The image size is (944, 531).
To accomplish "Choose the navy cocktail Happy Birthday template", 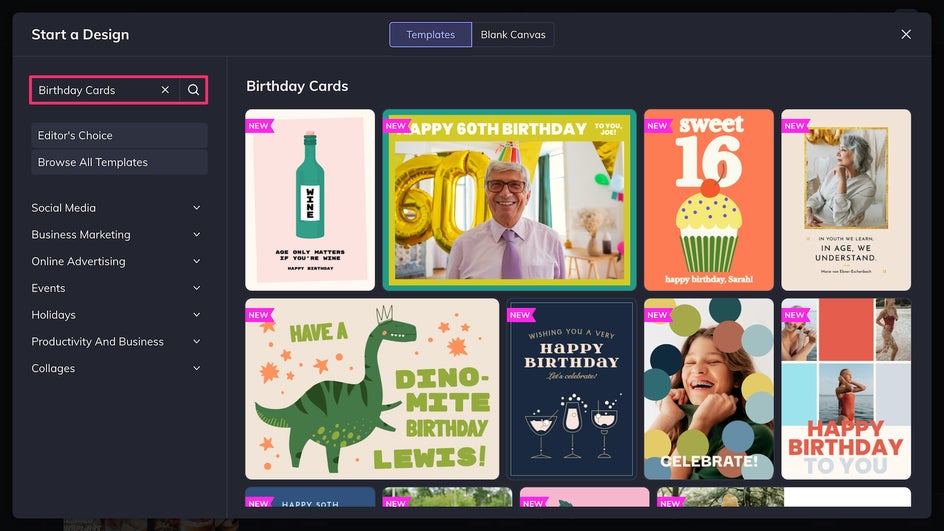I will coord(571,389).
